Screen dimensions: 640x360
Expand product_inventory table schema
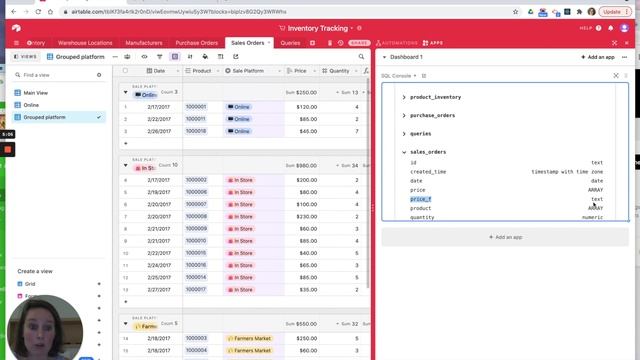click(x=404, y=97)
